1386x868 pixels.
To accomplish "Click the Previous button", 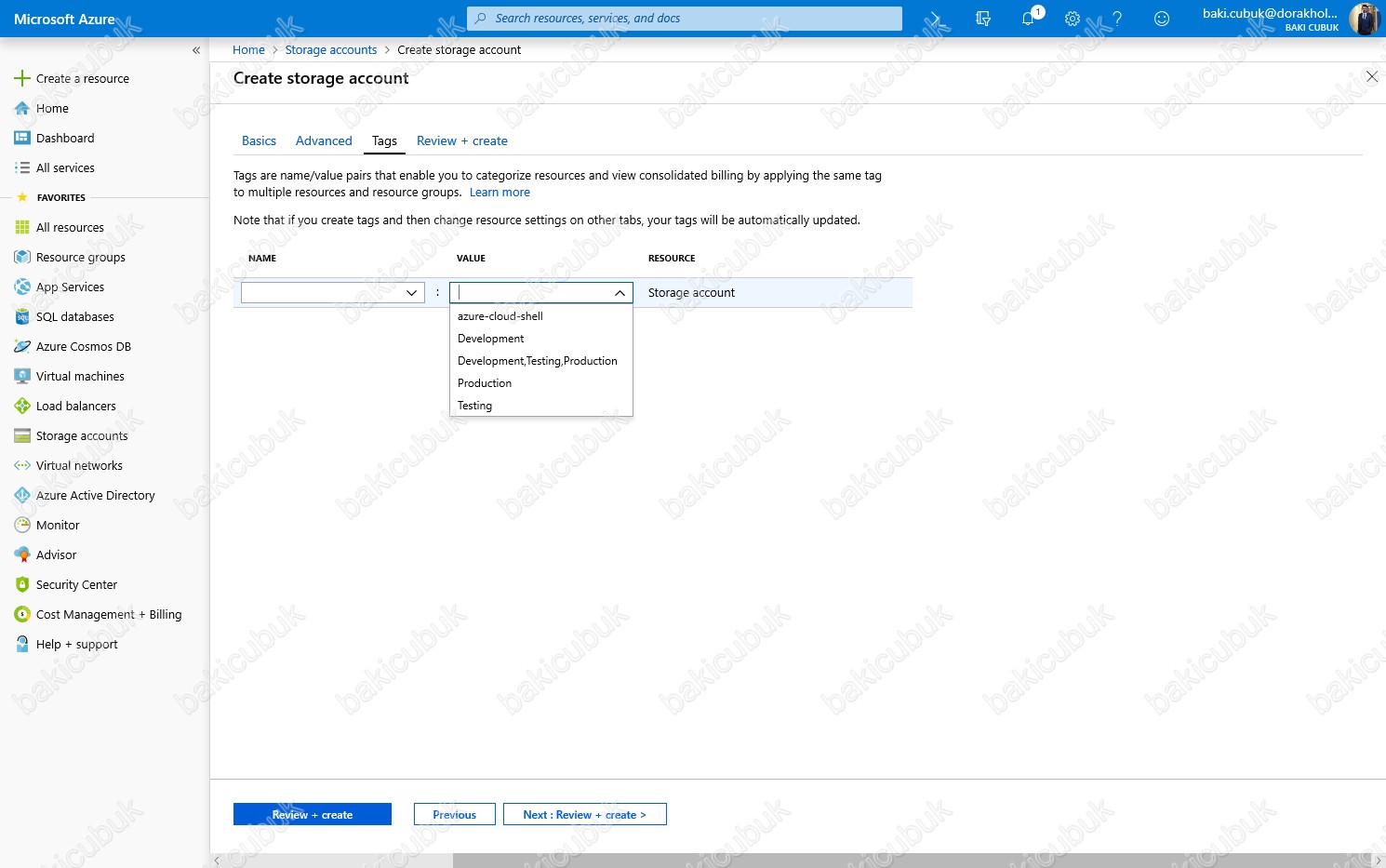I will tap(455, 814).
